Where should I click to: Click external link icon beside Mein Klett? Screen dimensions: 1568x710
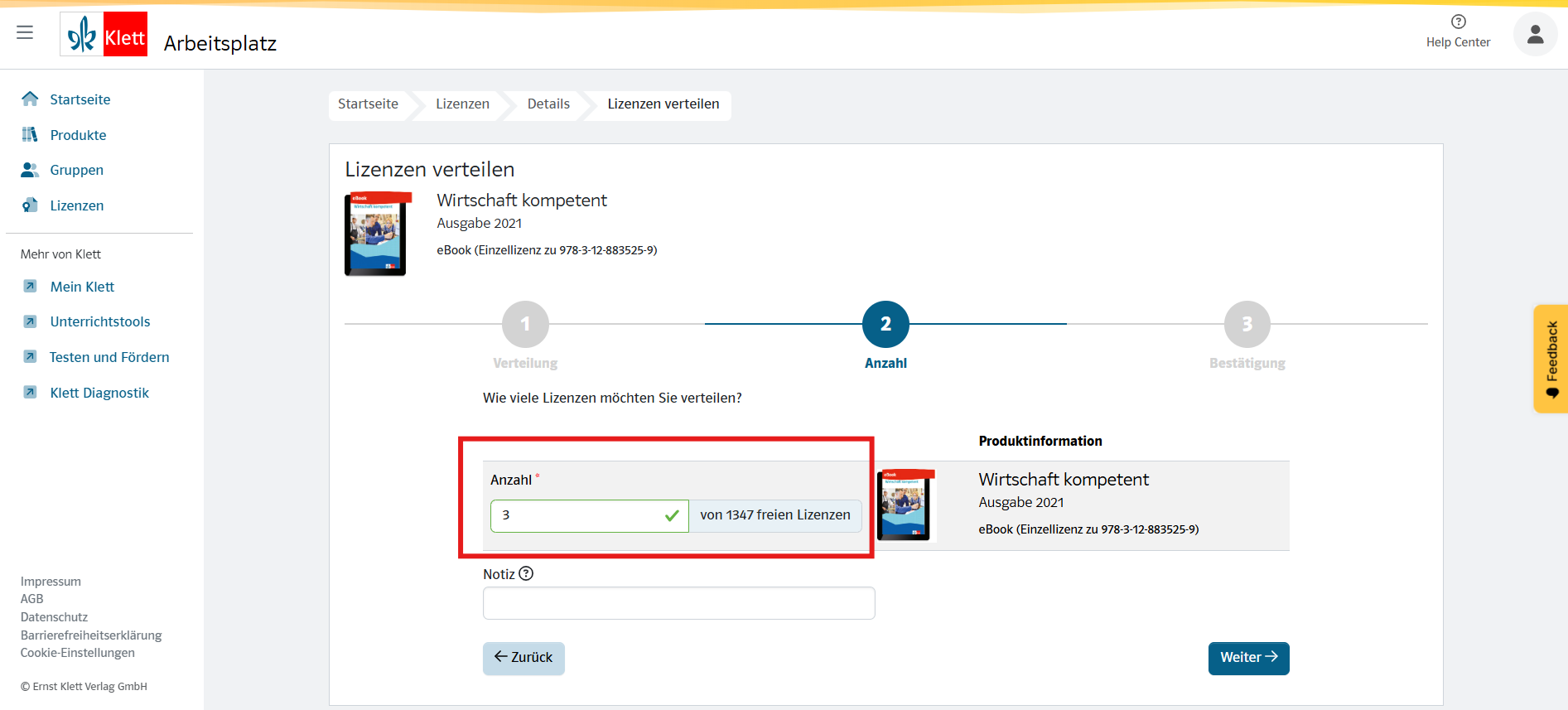pos(30,287)
